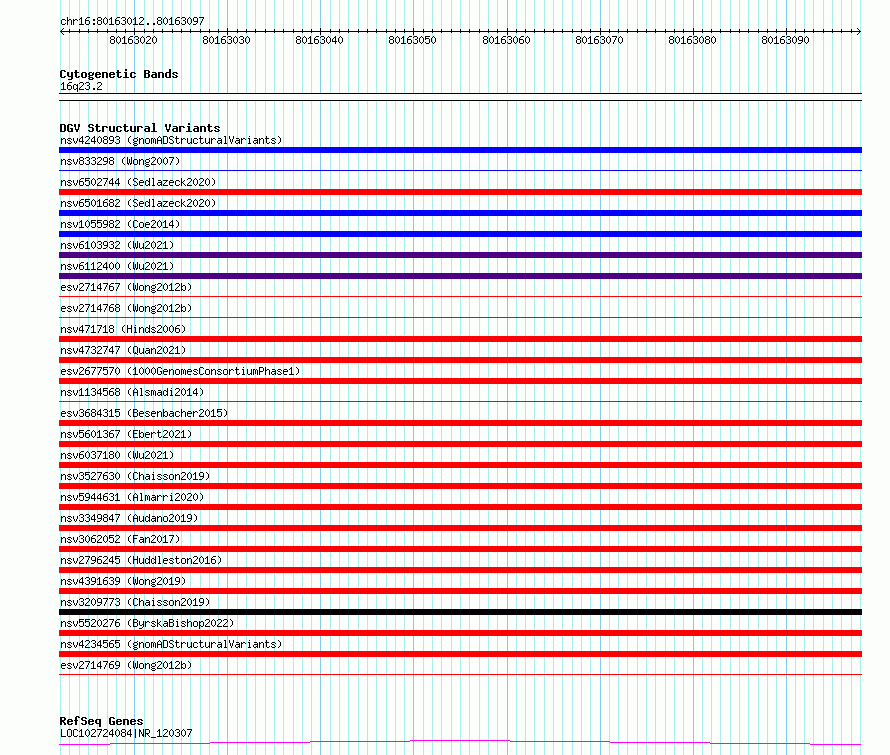Screen dimensions: 890x755
Task: Select the nsv3209773 (Chaisson2019) label
Action: coord(135,602)
